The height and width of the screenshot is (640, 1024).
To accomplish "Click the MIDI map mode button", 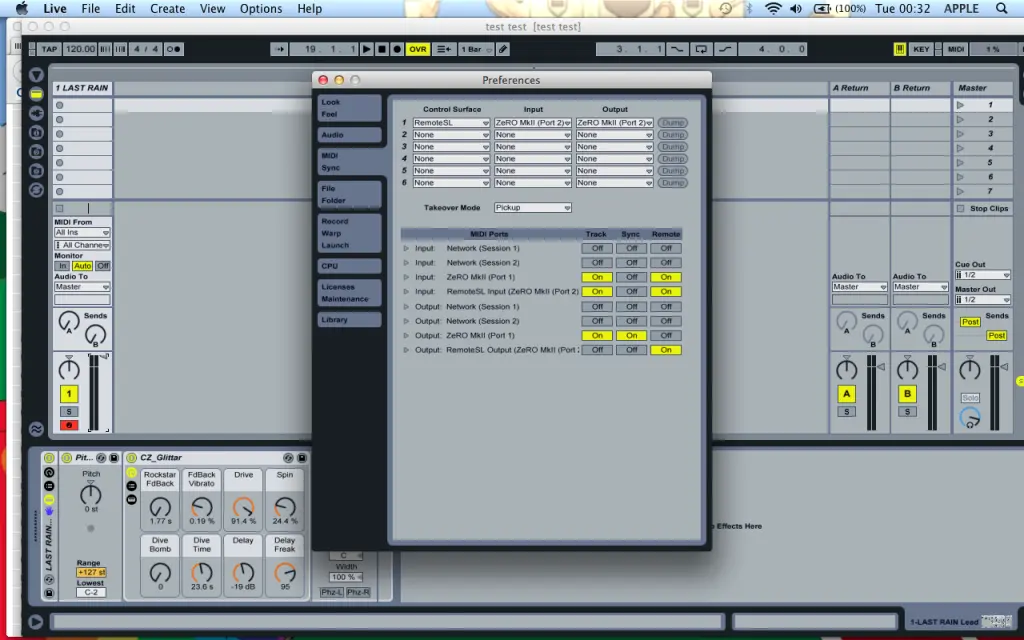I will 955,49.
